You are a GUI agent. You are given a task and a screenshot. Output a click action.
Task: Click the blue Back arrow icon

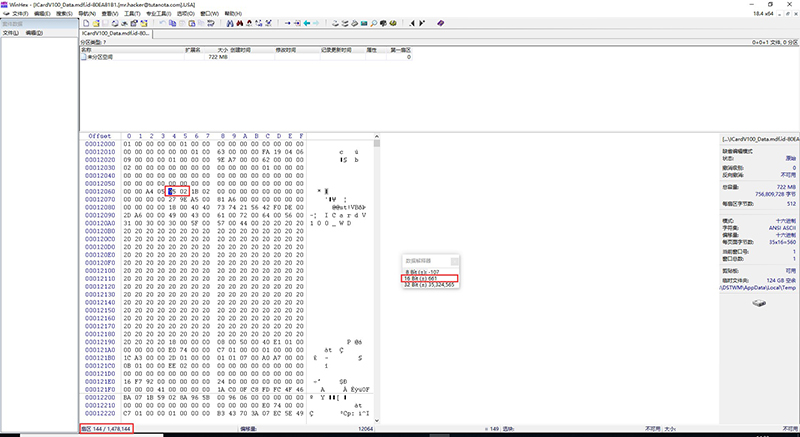(307, 23)
